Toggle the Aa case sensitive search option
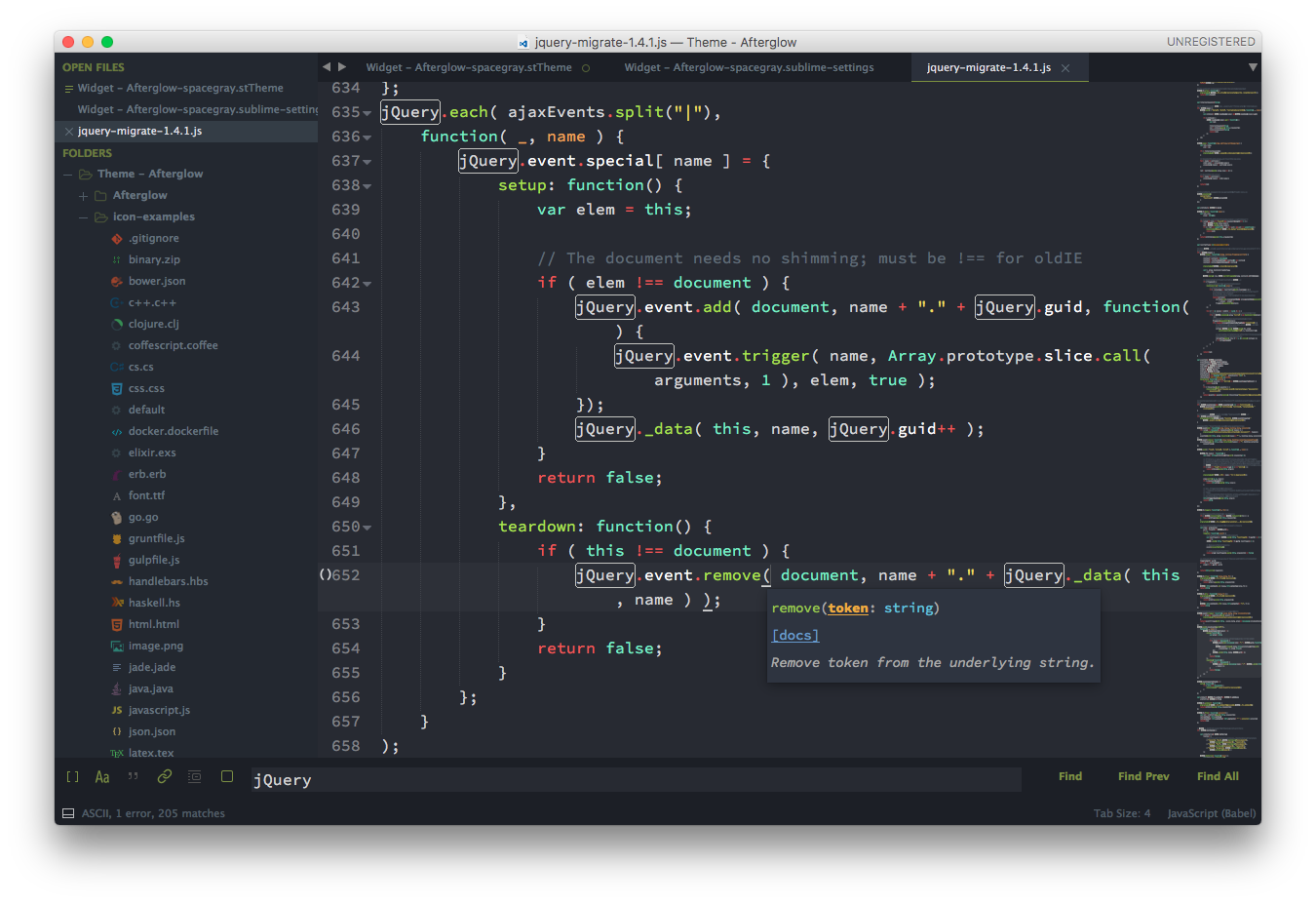 pyautogui.click(x=102, y=777)
